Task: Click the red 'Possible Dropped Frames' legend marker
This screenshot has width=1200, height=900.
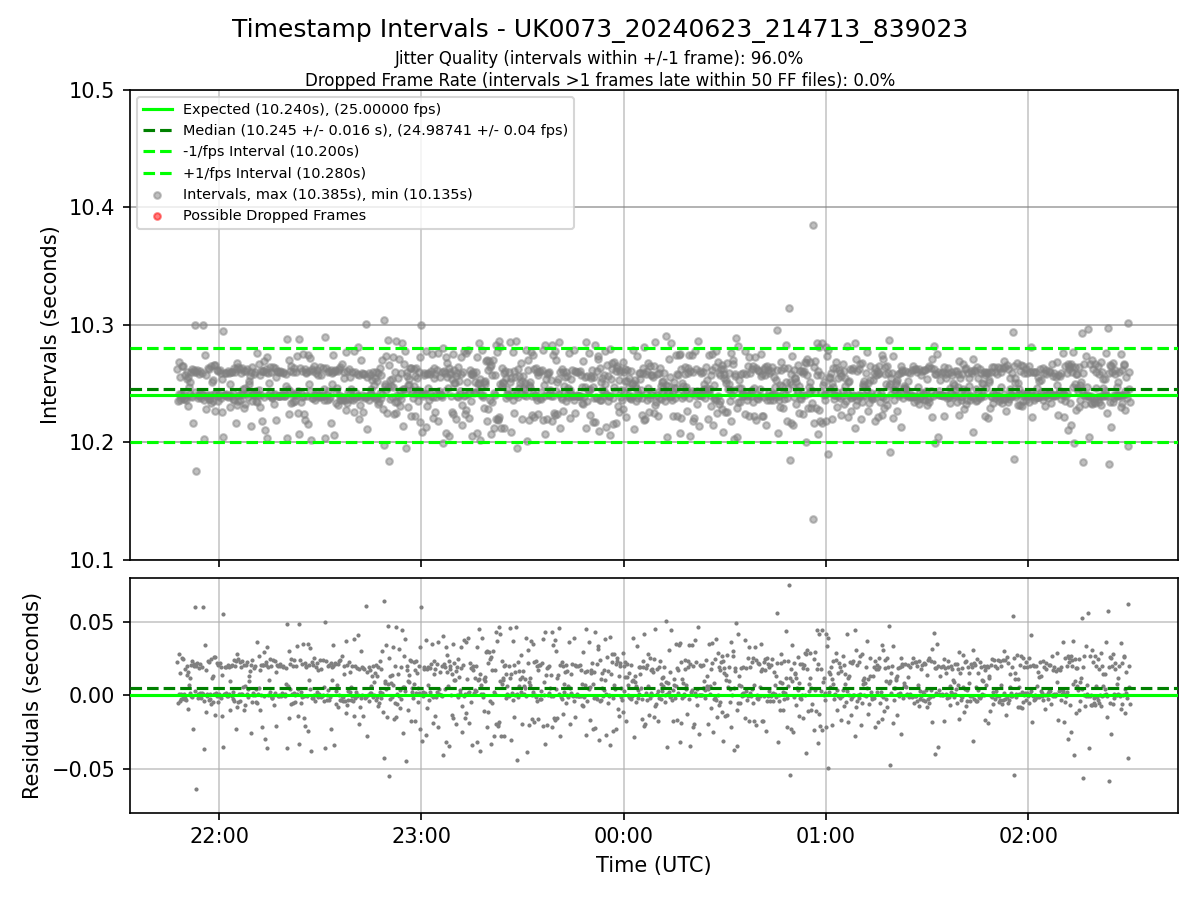Action: (159, 216)
